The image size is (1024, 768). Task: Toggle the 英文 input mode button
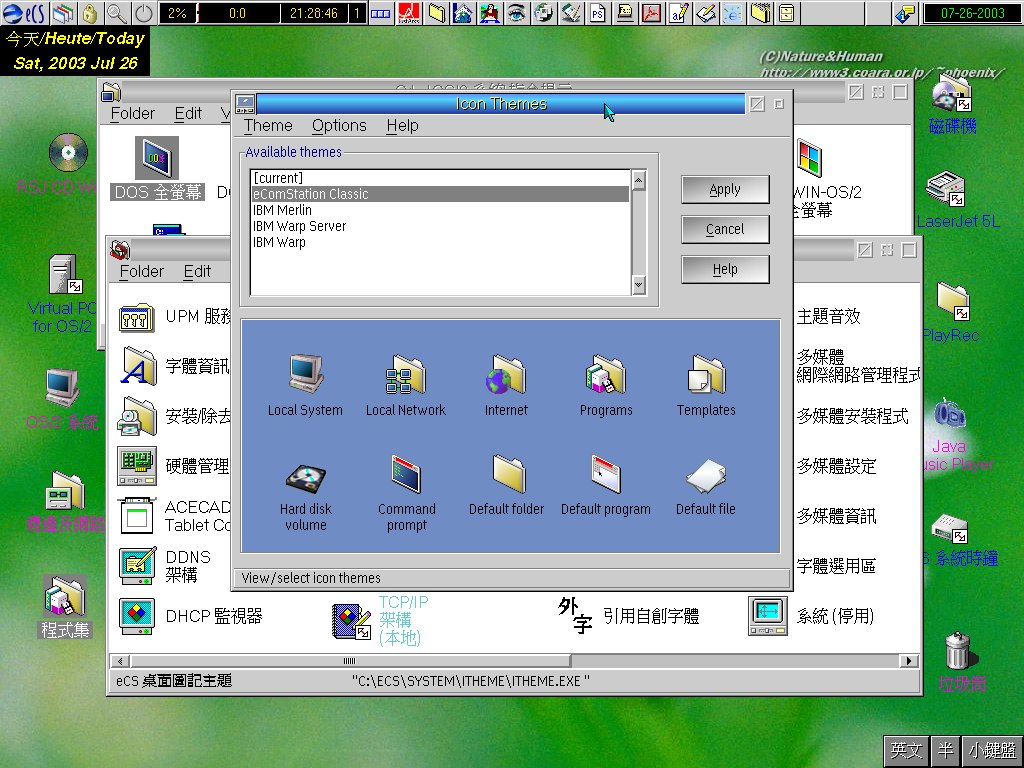coord(906,750)
